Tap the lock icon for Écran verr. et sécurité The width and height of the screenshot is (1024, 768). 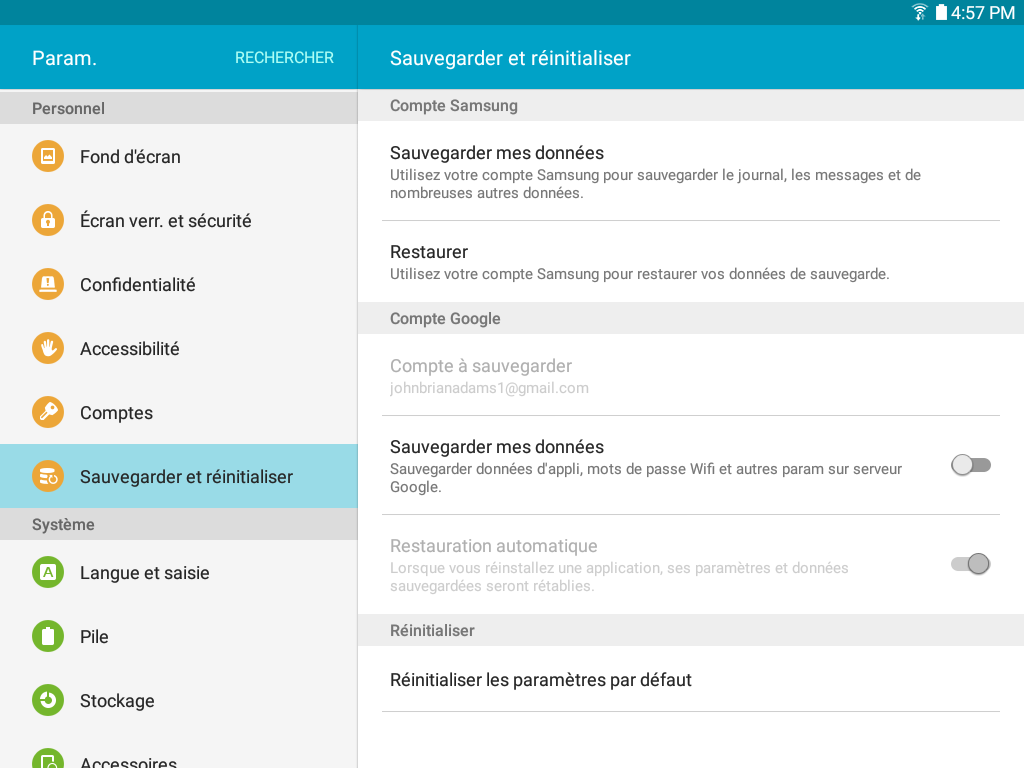click(x=48, y=221)
